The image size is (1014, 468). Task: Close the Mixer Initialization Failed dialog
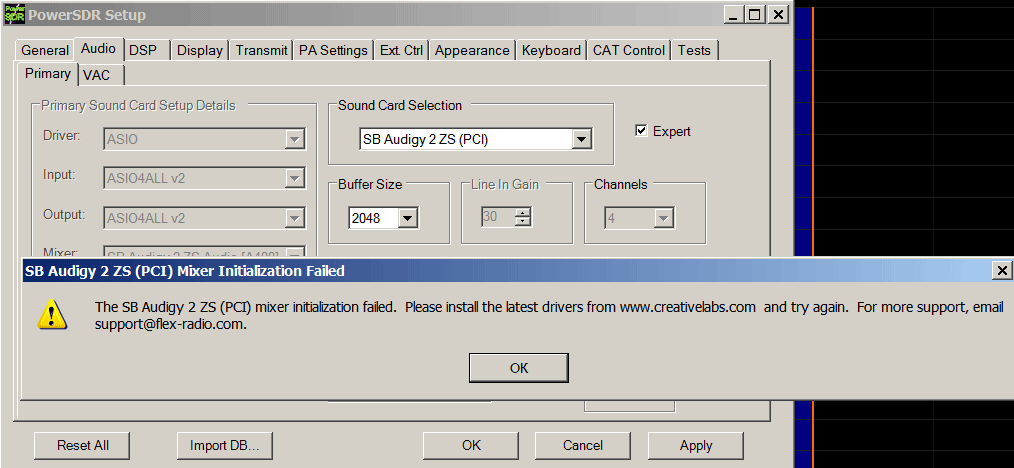(1002, 271)
